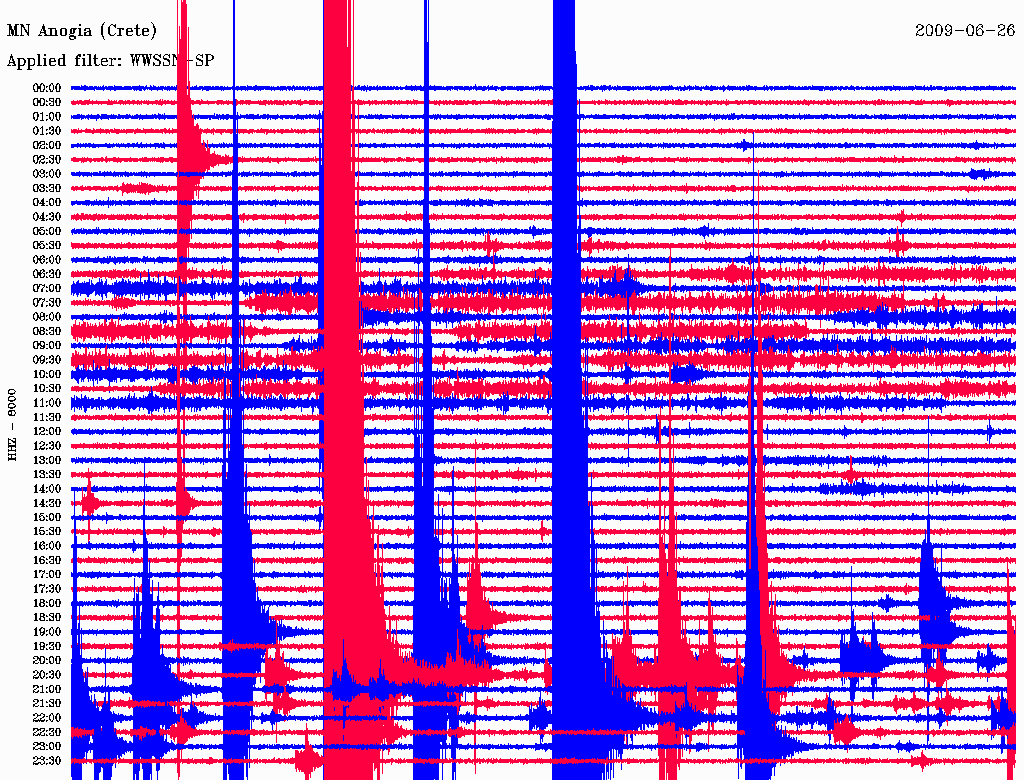
Task: Select the 02:30 time label
Action: point(47,159)
